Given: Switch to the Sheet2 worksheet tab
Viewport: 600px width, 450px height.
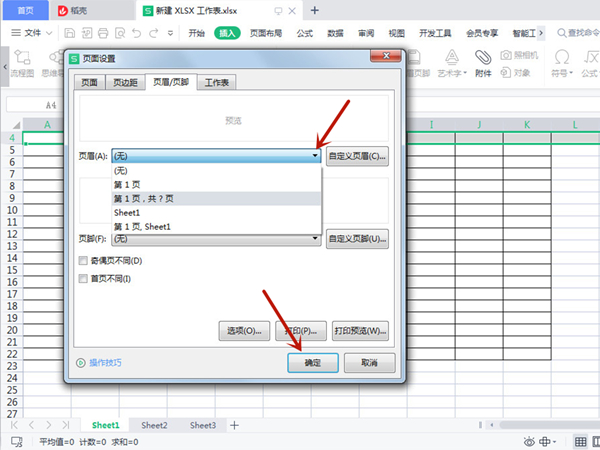Looking at the screenshot, I should click(154, 425).
